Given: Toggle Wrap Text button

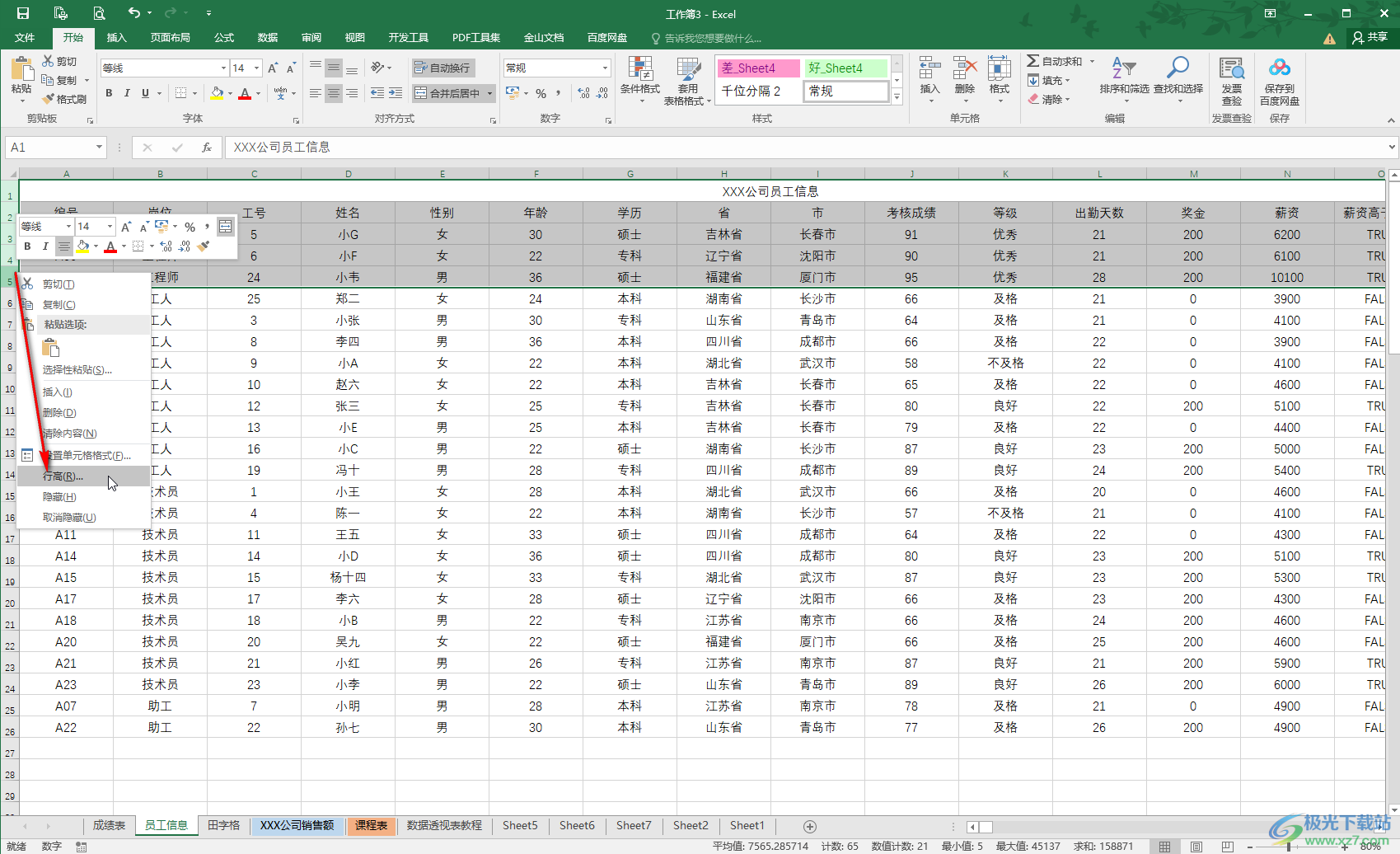Looking at the screenshot, I should (443, 68).
